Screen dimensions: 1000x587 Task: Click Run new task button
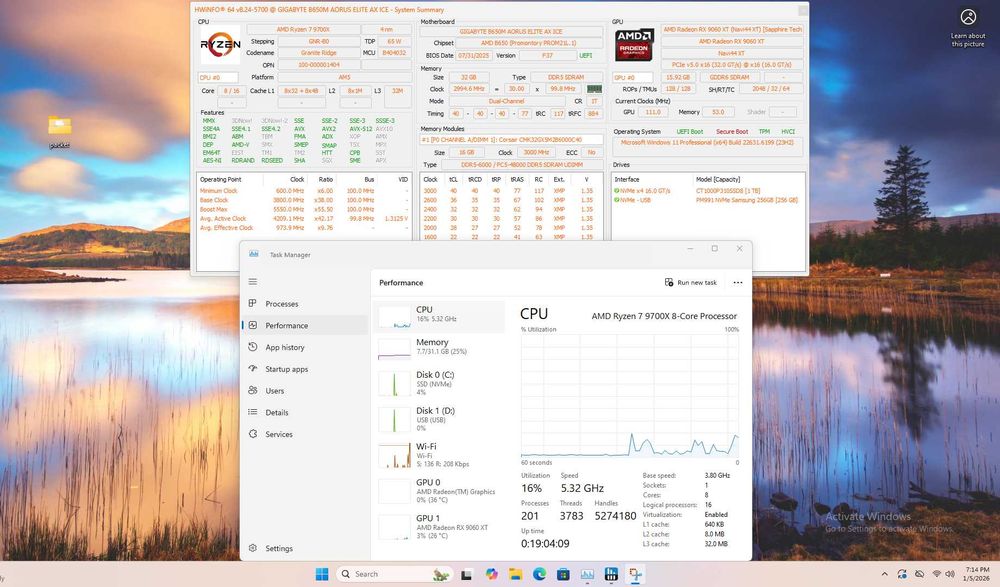(x=691, y=282)
